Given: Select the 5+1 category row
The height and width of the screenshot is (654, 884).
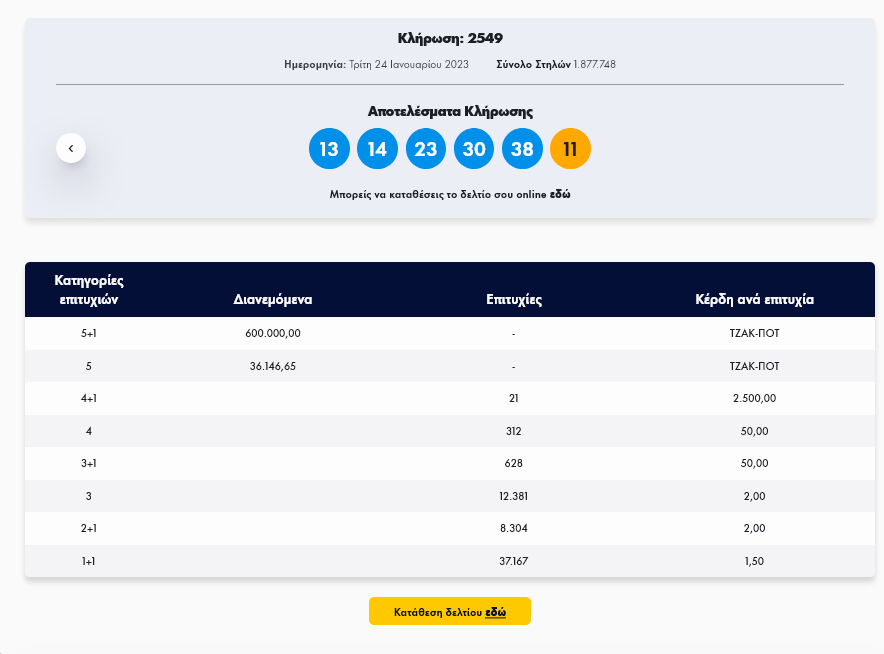Looking at the screenshot, I should click(x=89, y=333).
